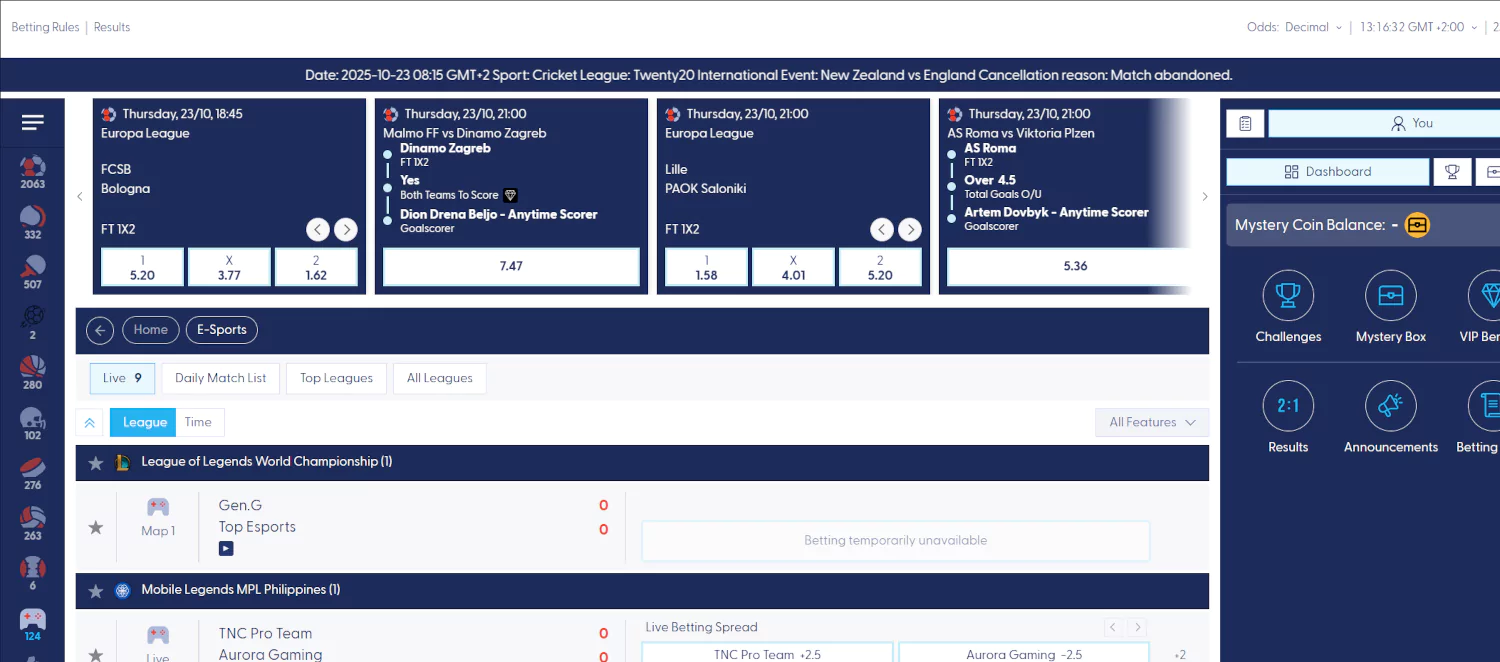Bet on FCSB win at 5.20
The height and width of the screenshot is (662, 1500).
(x=143, y=267)
